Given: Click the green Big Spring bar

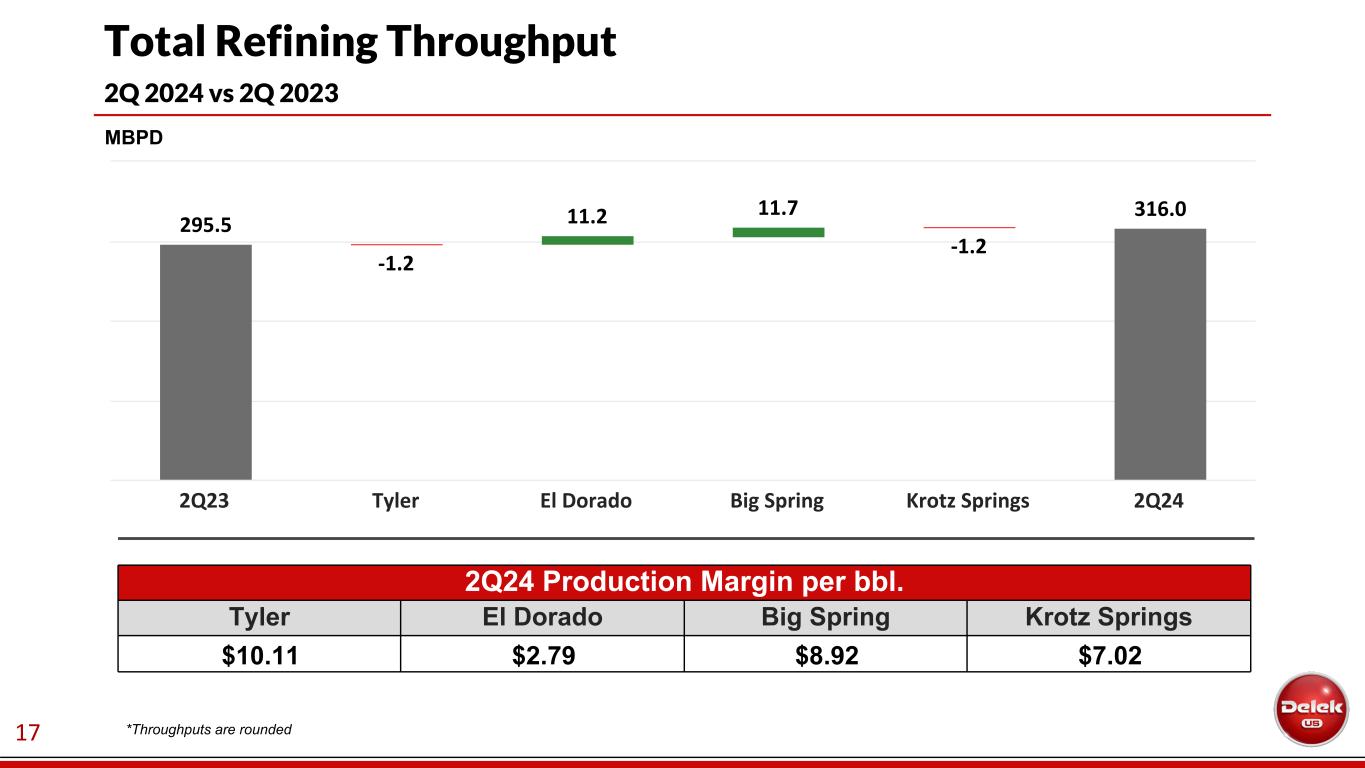Looking at the screenshot, I should [778, 232].
